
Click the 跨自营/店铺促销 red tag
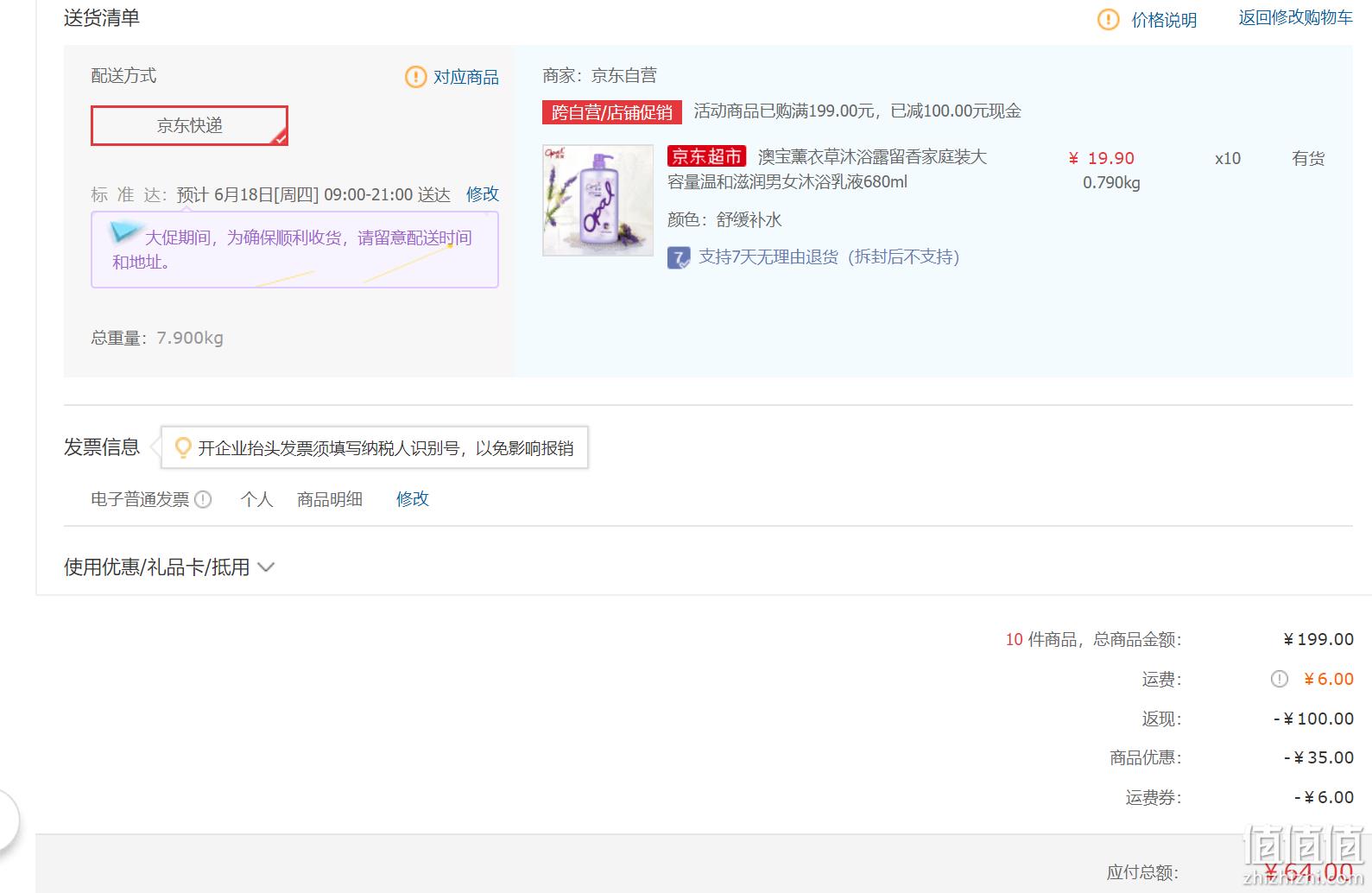click(612, 112)
